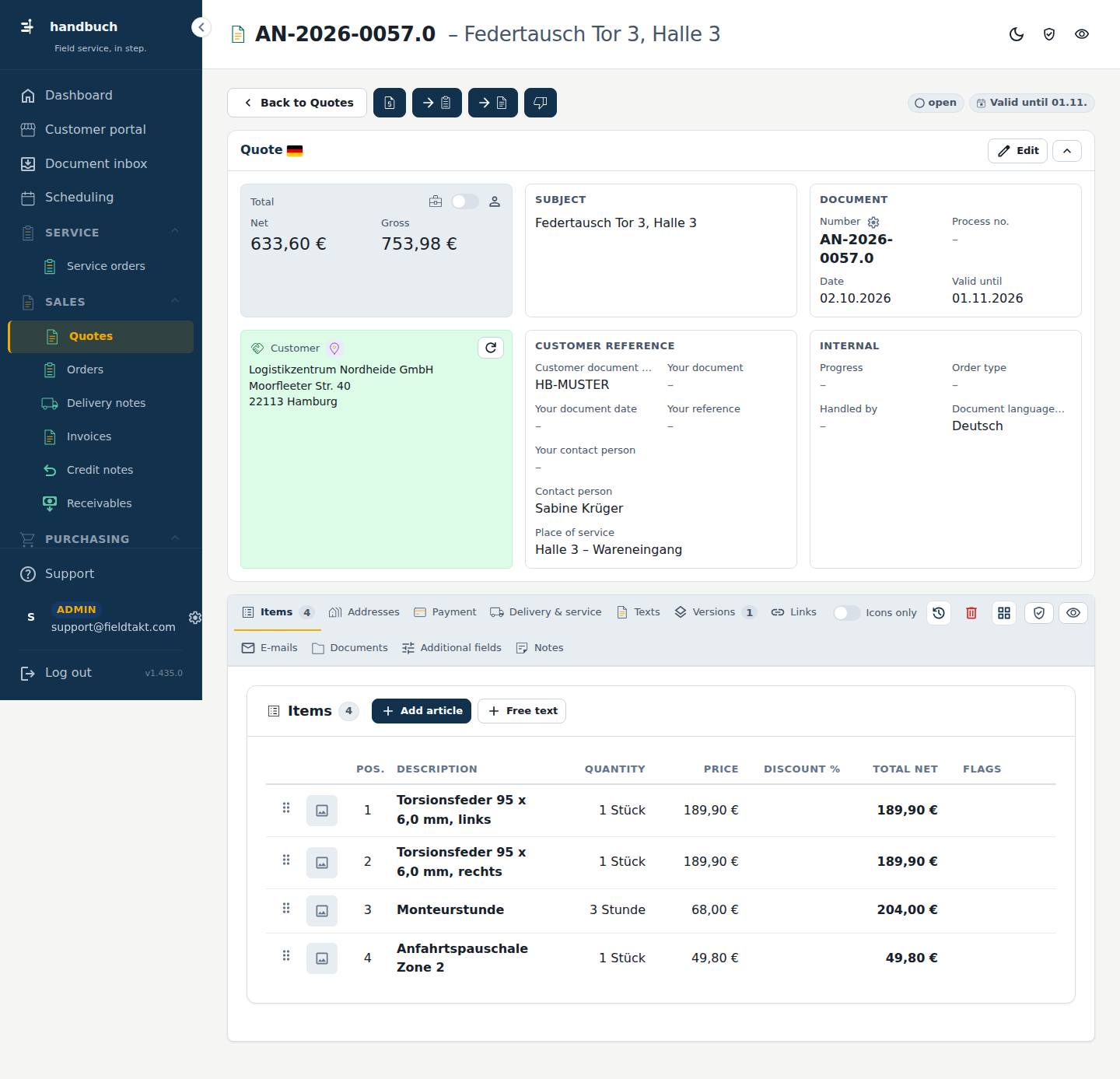Click the Free text button
1120x1079 pixels.
click(522, 711)
